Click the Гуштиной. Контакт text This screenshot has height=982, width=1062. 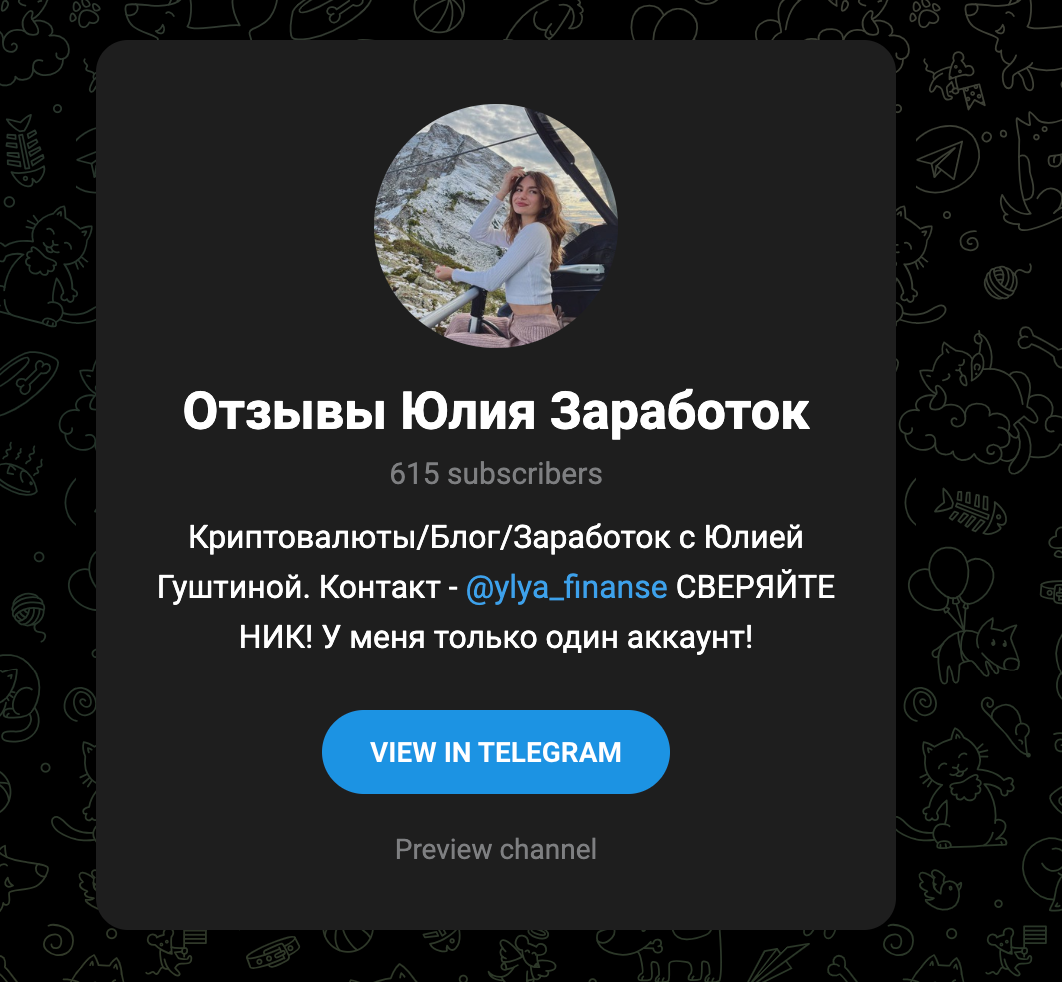299,587
